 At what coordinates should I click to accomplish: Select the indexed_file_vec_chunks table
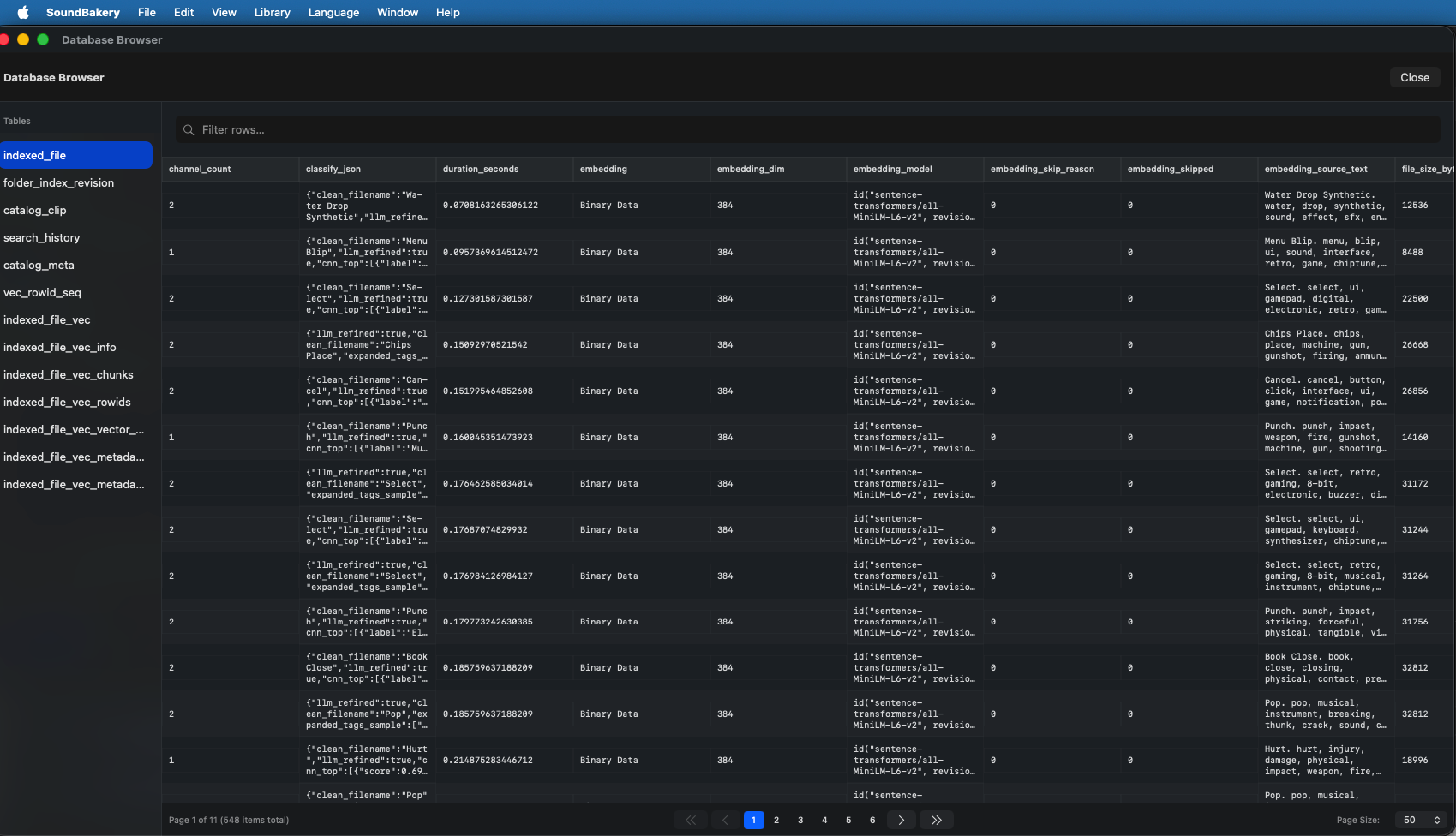coord(76,374)
